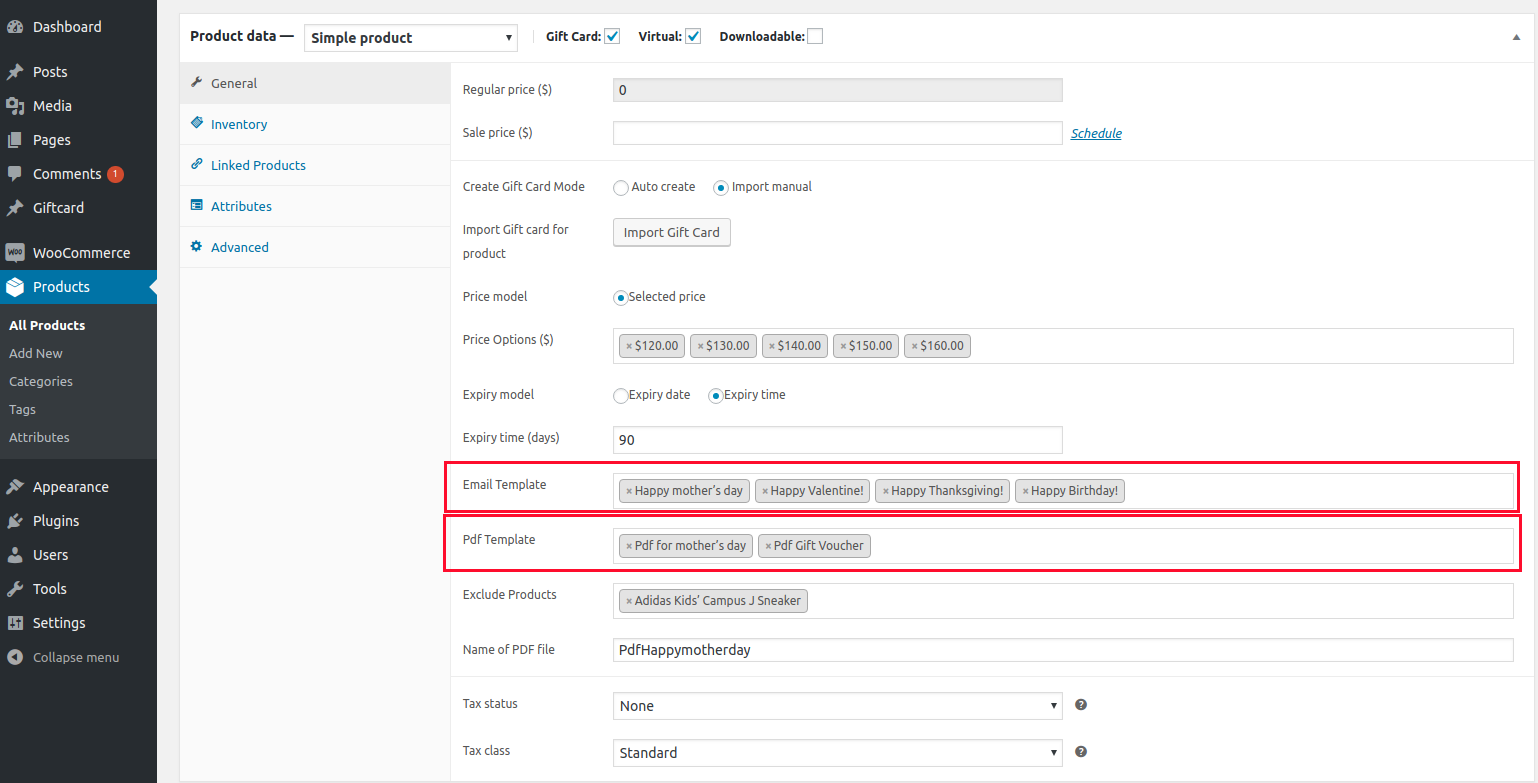This screenshot has height=783, width=1538.
Task: Open the Add New product link
Action: tap(36, 353)
